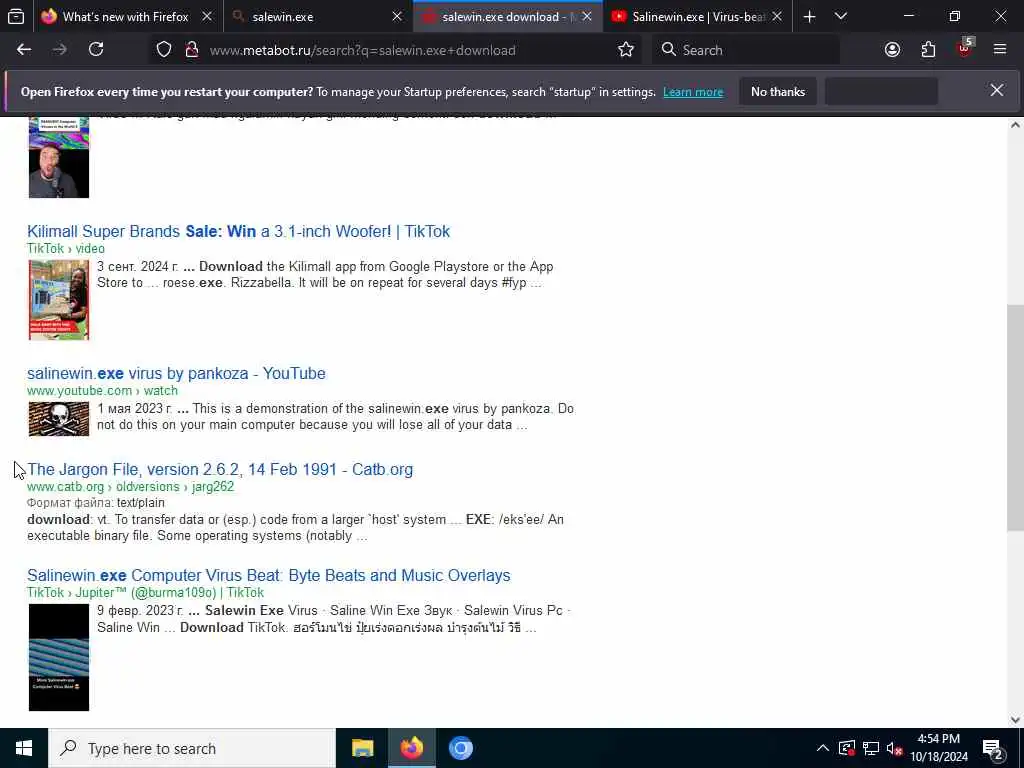Click the Firefox taskbar icon
The height and width of the screenshot is (768, 1024).
[x=411, y=748]
